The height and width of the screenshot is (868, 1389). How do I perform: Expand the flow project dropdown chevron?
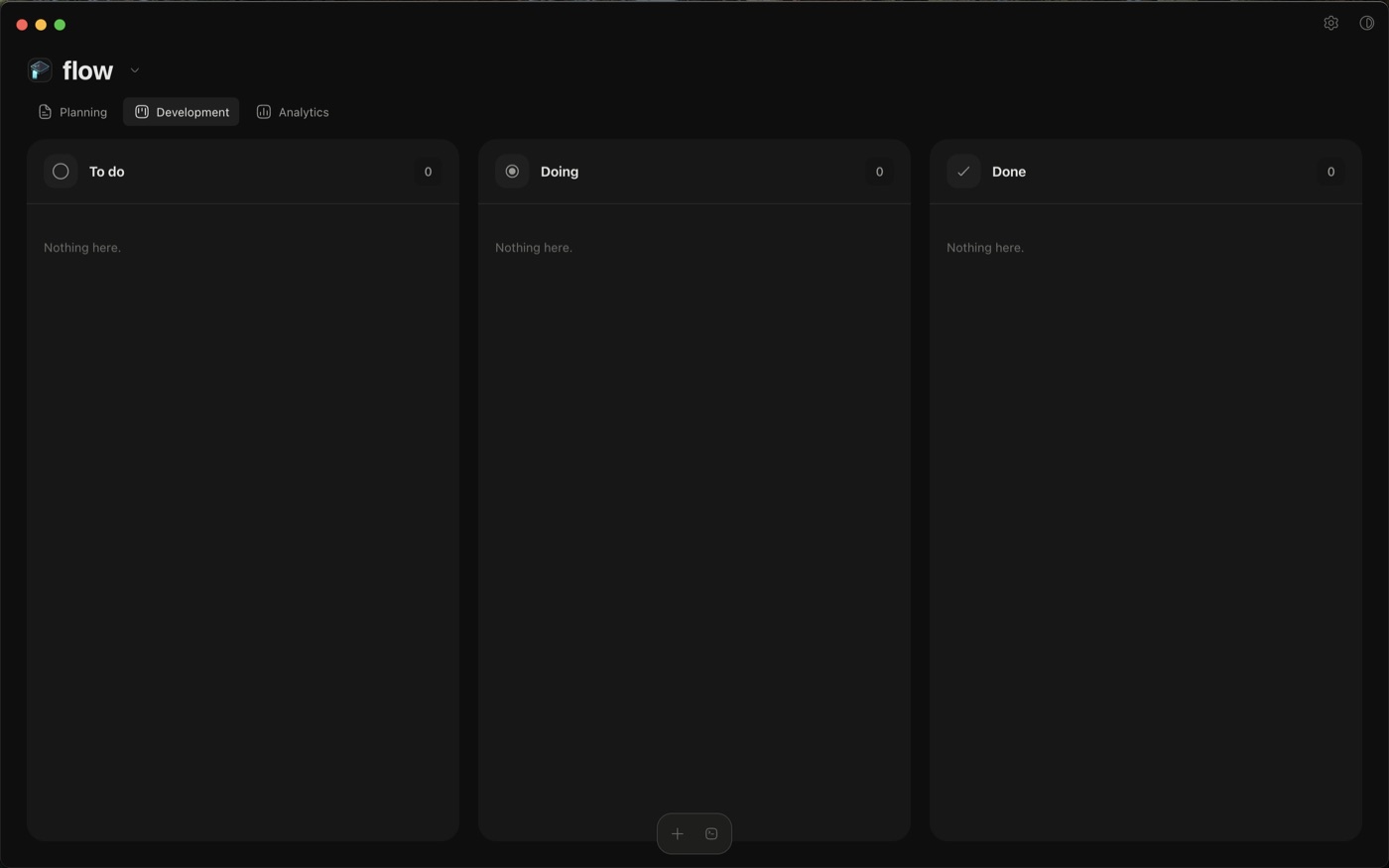tap(135, 70)
